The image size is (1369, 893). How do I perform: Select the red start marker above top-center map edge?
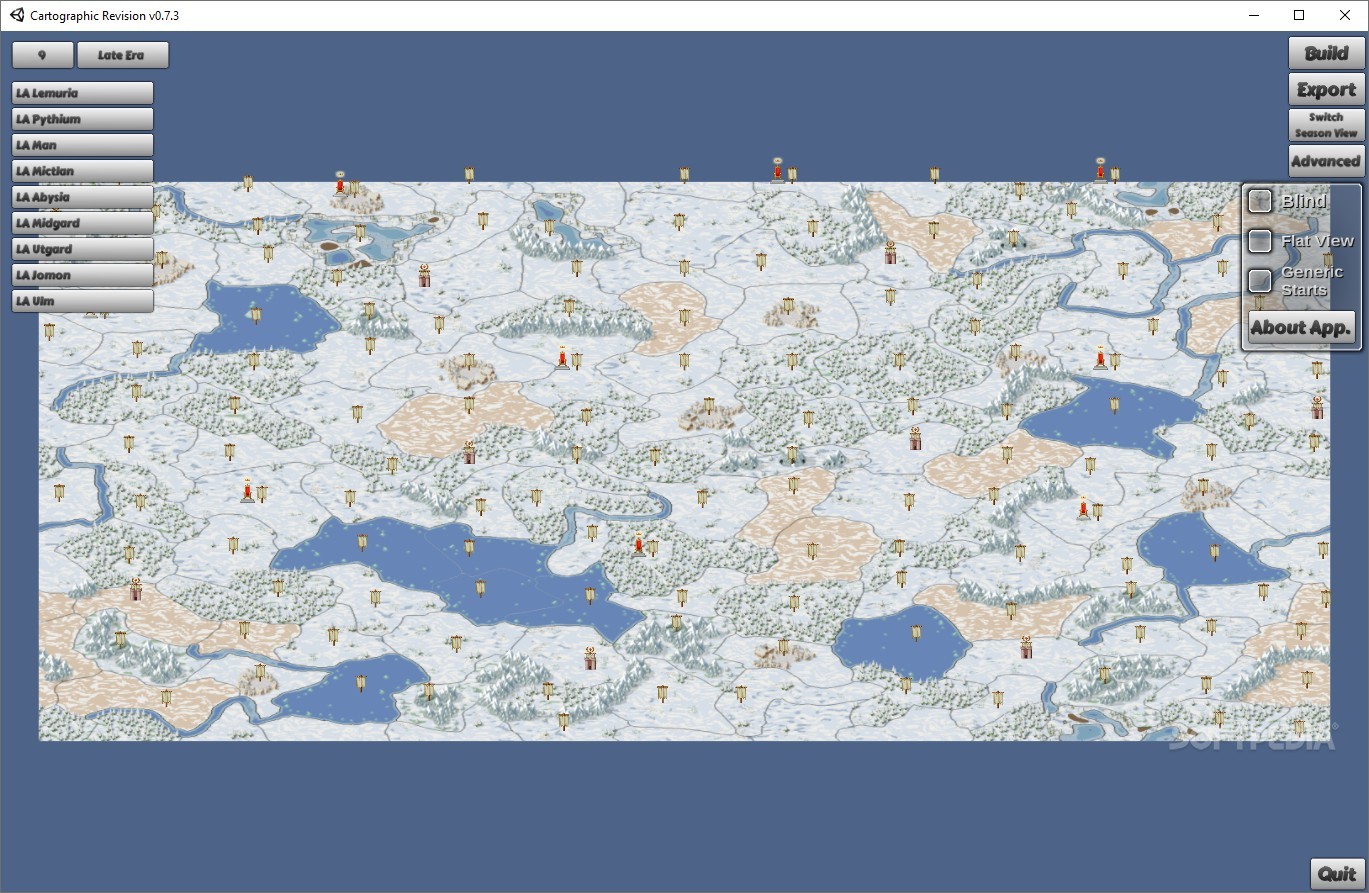coord(777,170)
